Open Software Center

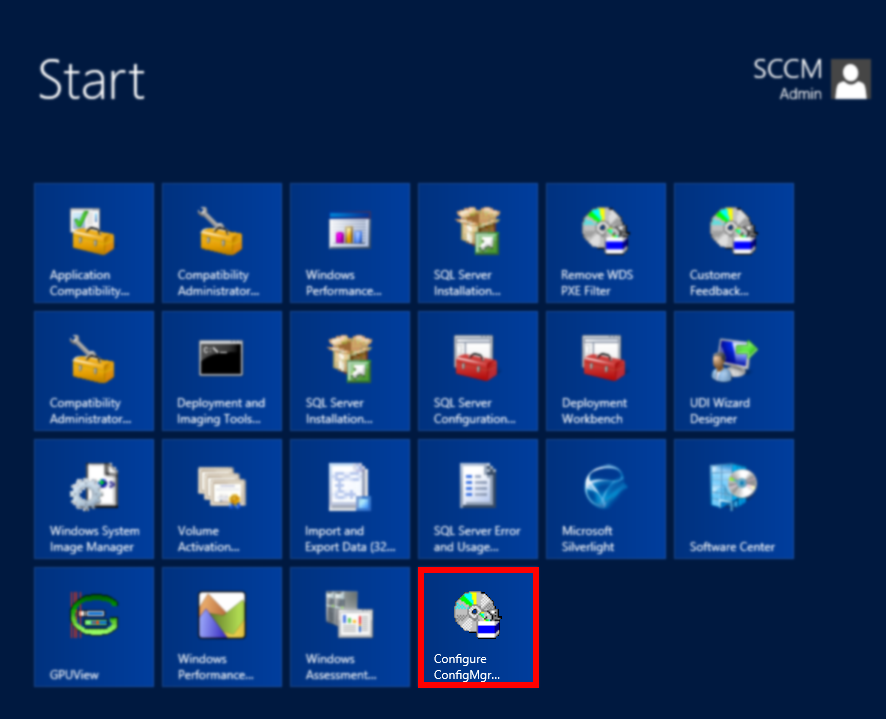coord(734,498)
